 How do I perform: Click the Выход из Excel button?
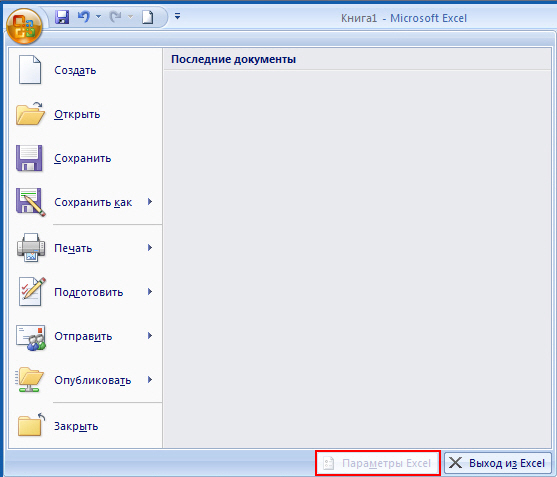pyautogui.click(x=497, y=463)
